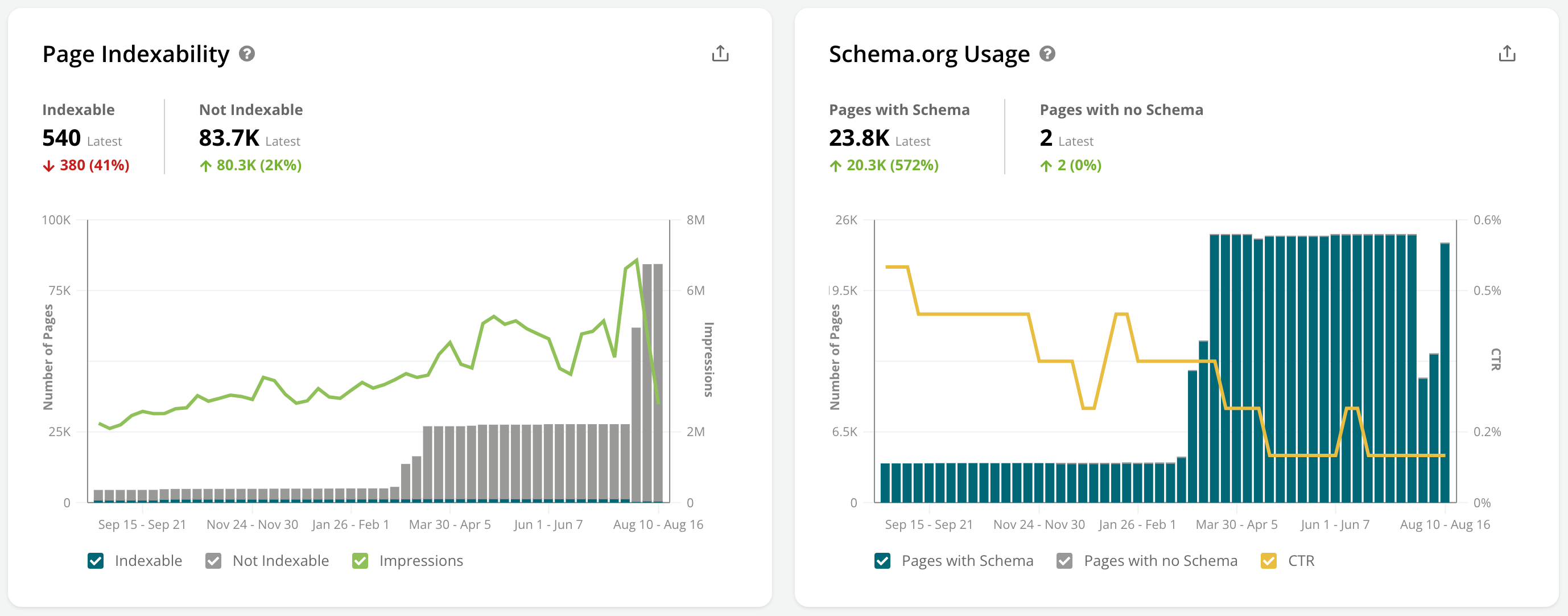The width and height of the screenshot is (1568, 616).
Task: Click the Impressions legend label
Action: 421,561
